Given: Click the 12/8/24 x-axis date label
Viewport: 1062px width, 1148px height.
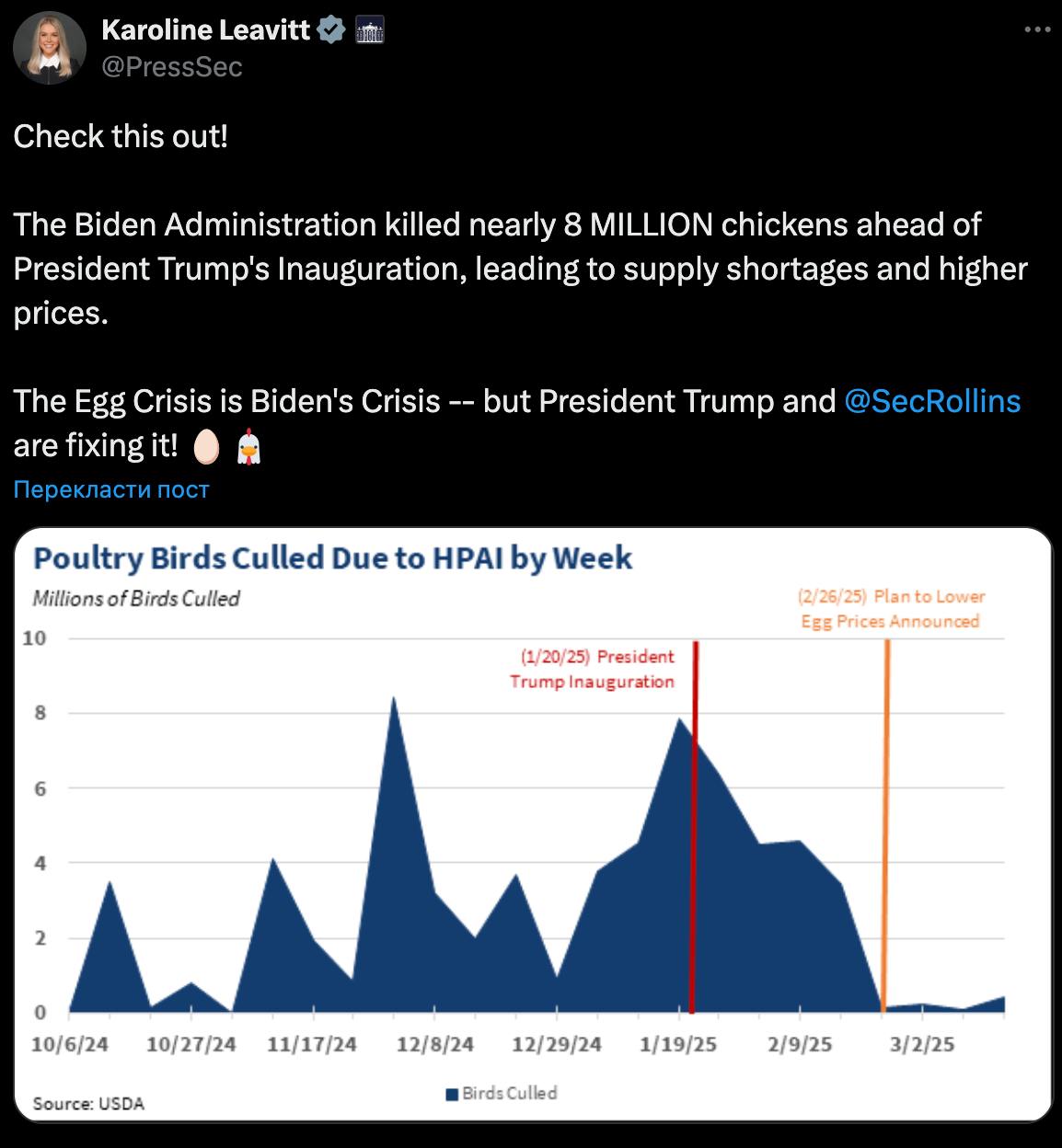Looking at the screenshot, I should tap(435, 1045).
